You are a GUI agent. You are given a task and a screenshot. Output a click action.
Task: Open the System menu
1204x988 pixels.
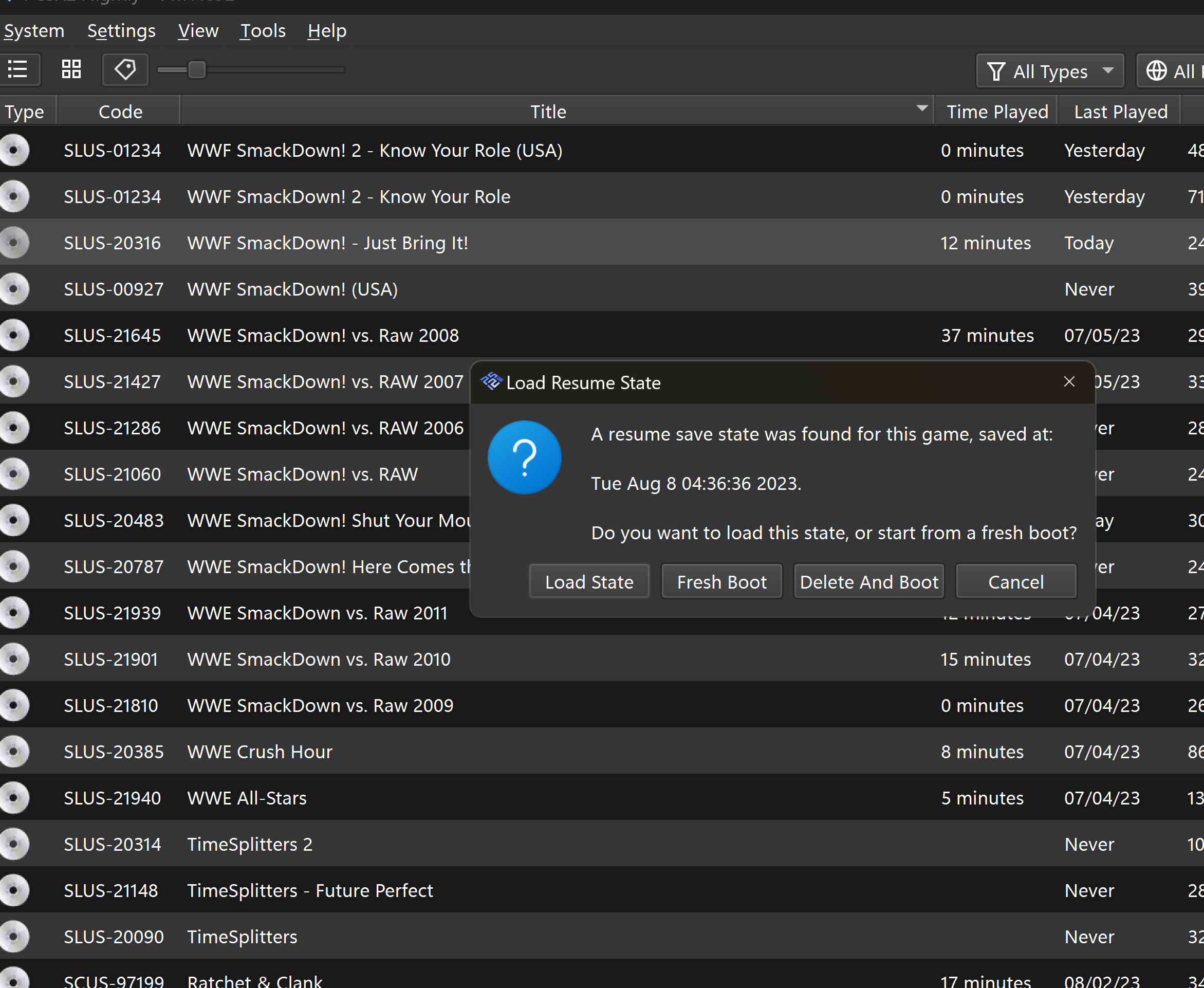pos(33,31)
